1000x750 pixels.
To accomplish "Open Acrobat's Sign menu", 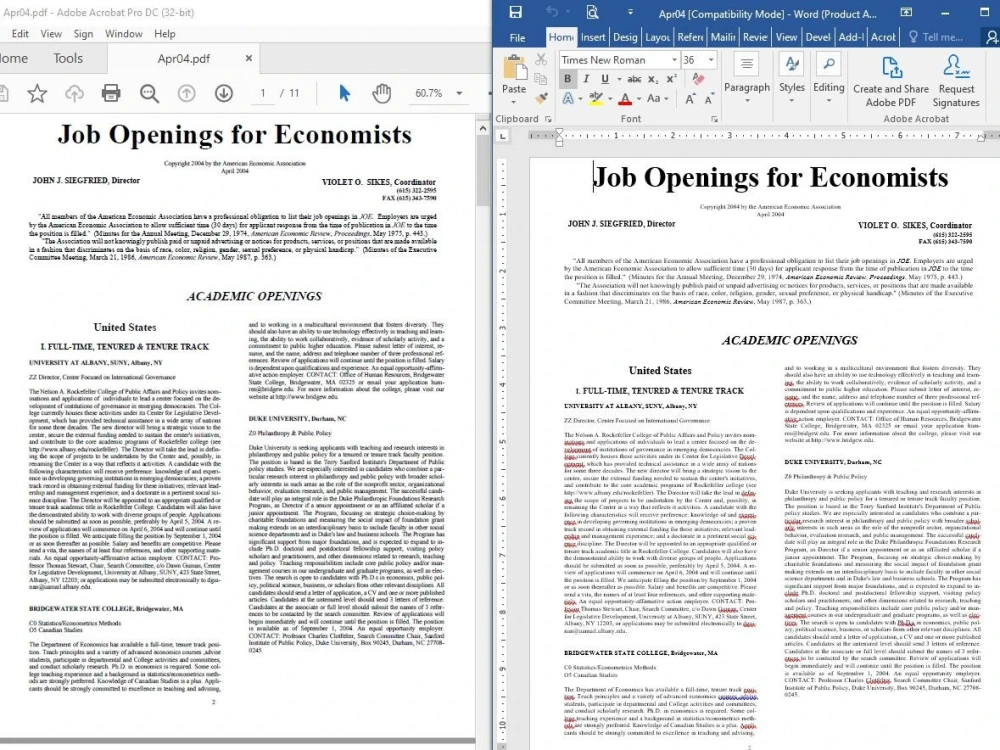I will coord(83,34).
